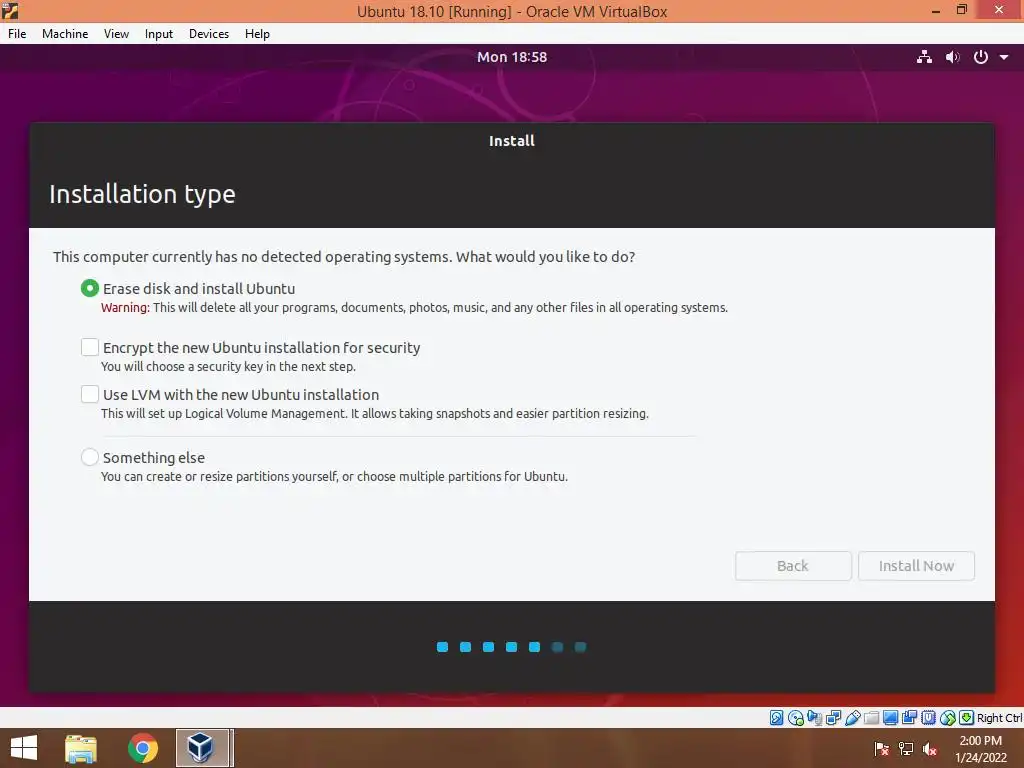This screenshot has height=768, width=1024.
Task: Click the Install Now button
Action: tap(916, 566)
